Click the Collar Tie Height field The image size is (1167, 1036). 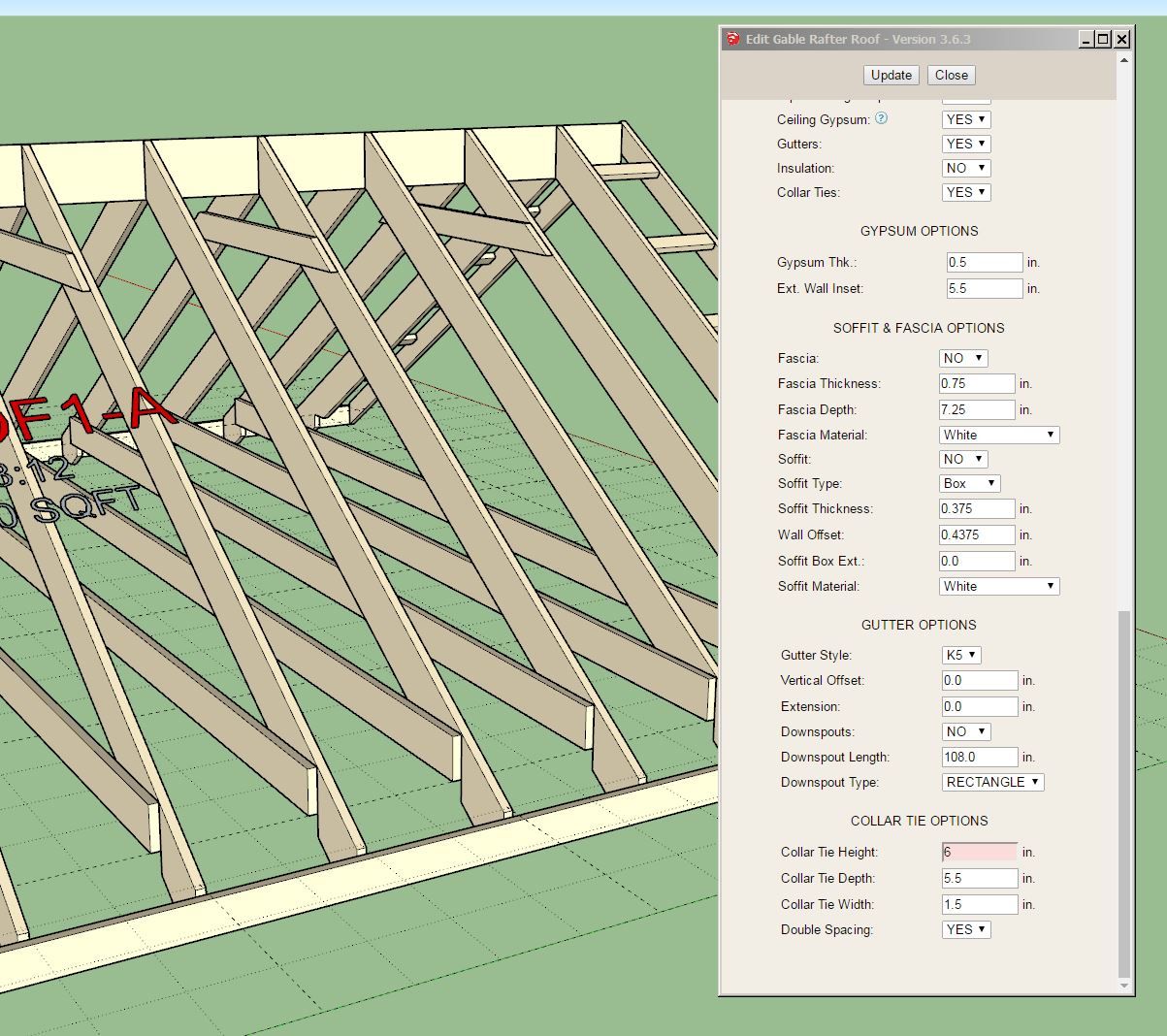(979, 852)
